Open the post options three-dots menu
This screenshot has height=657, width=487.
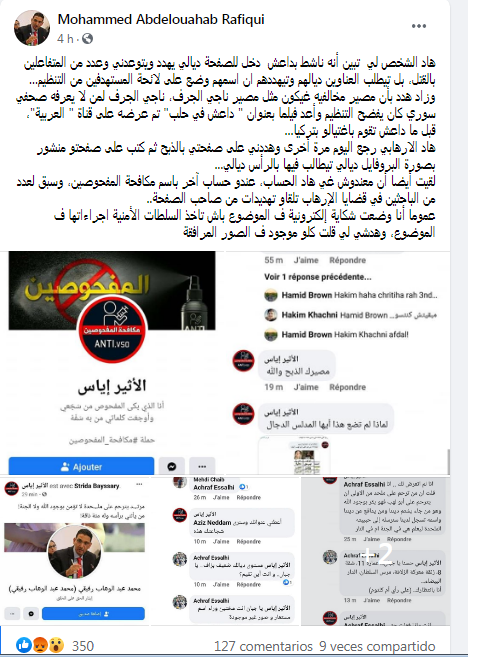coord(418,26)
